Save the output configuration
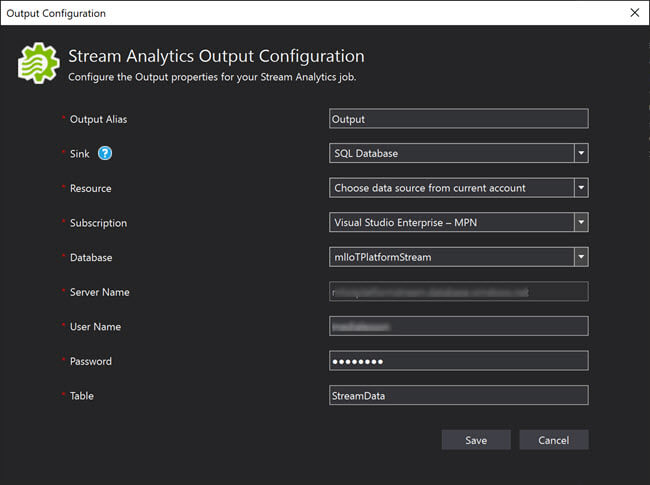650x485 pixels. click(476, 440)
